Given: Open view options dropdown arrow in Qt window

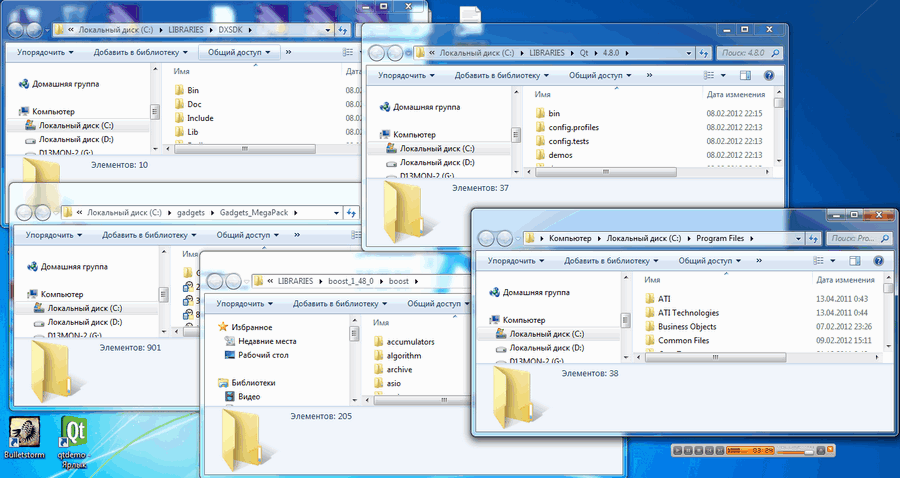Looking at the screenshot, I should click(725, 75).
